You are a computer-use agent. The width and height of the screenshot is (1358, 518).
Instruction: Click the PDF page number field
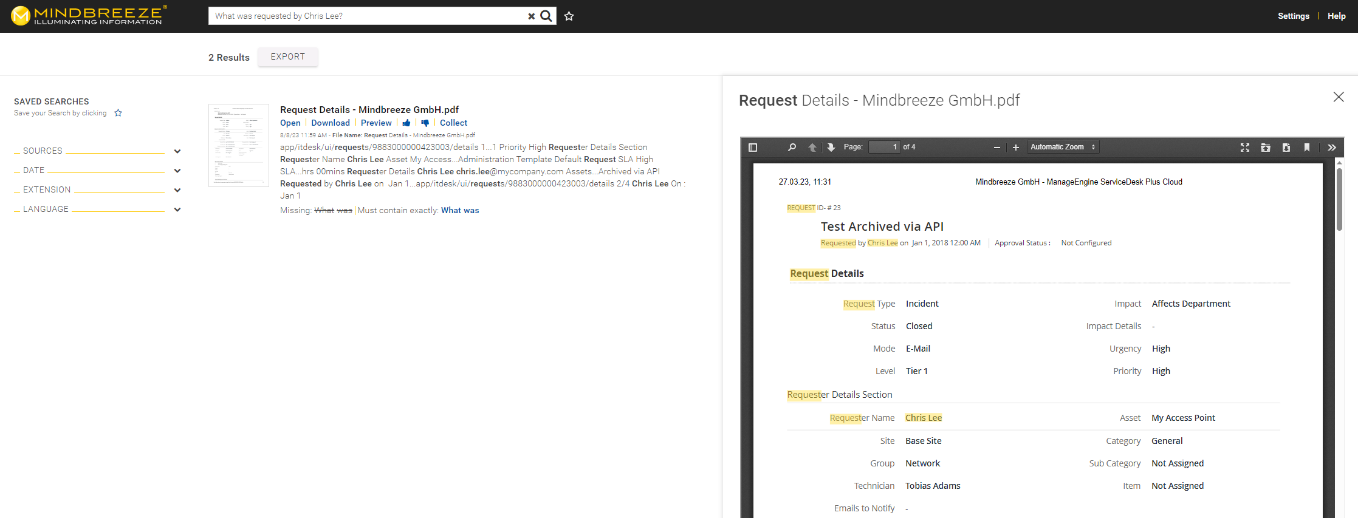(x=883, y=147)
